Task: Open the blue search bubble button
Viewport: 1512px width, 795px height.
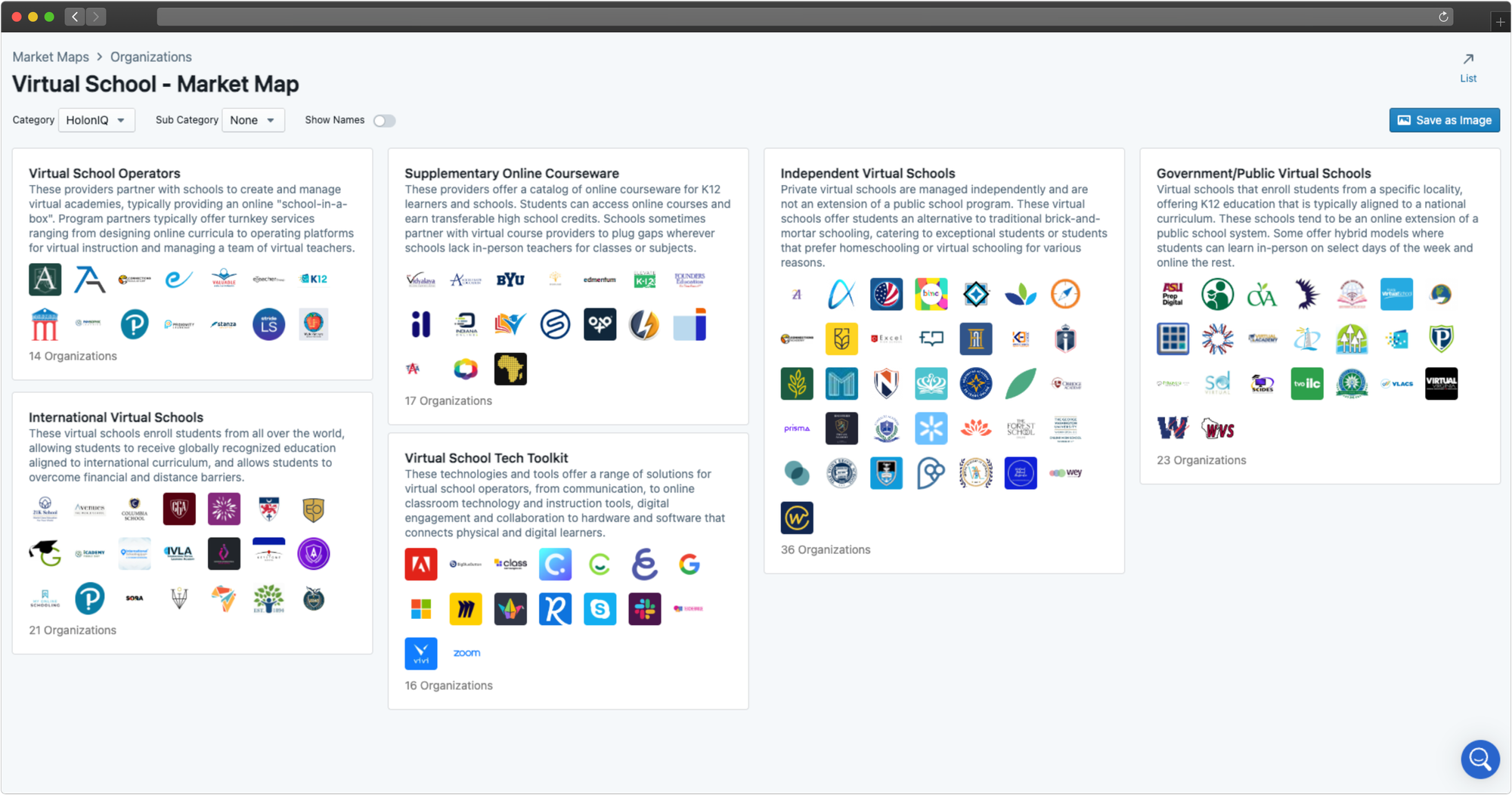Action: (1480, 759)
